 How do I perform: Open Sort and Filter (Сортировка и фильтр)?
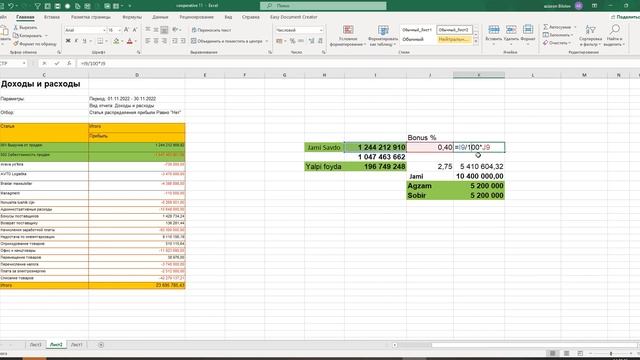coord(590,35)
